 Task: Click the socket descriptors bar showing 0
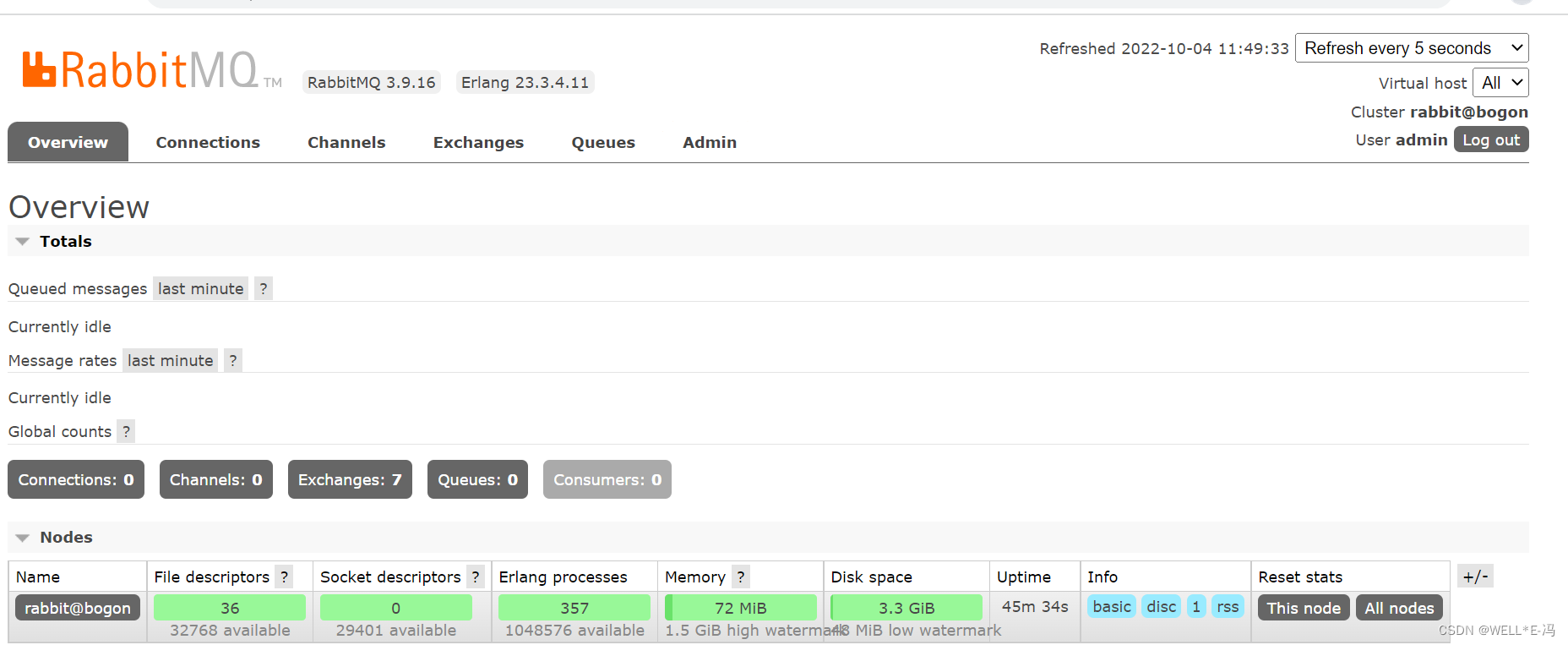point(396,608)
